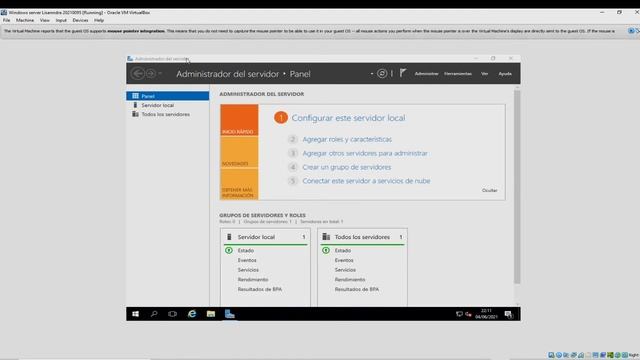
Task: Click the volume tray icon in guest taskbar
Action: 468,314
